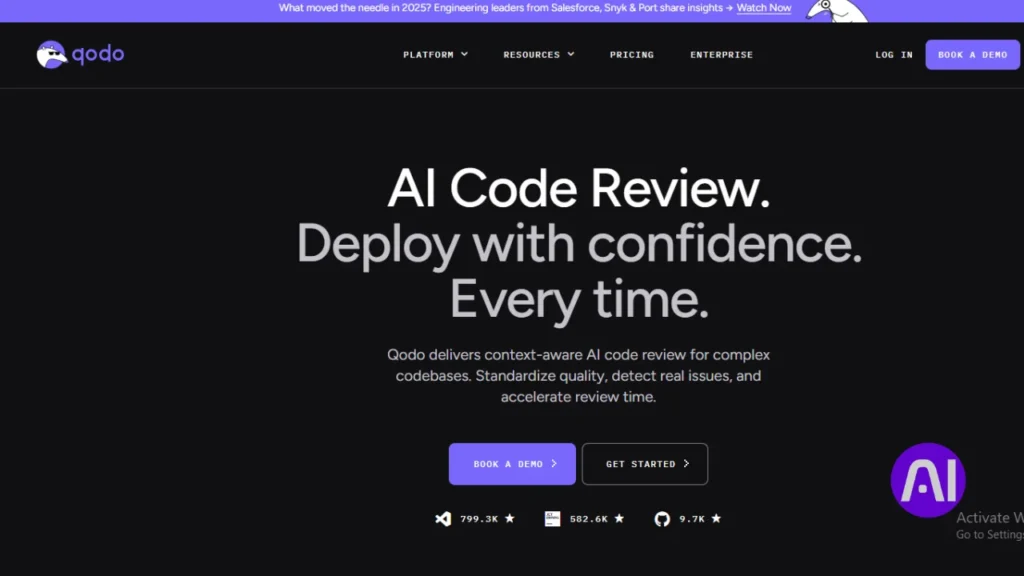Open the RESOURCES dropdown menu
1024x576 pixels.
[x=532, y=55]
